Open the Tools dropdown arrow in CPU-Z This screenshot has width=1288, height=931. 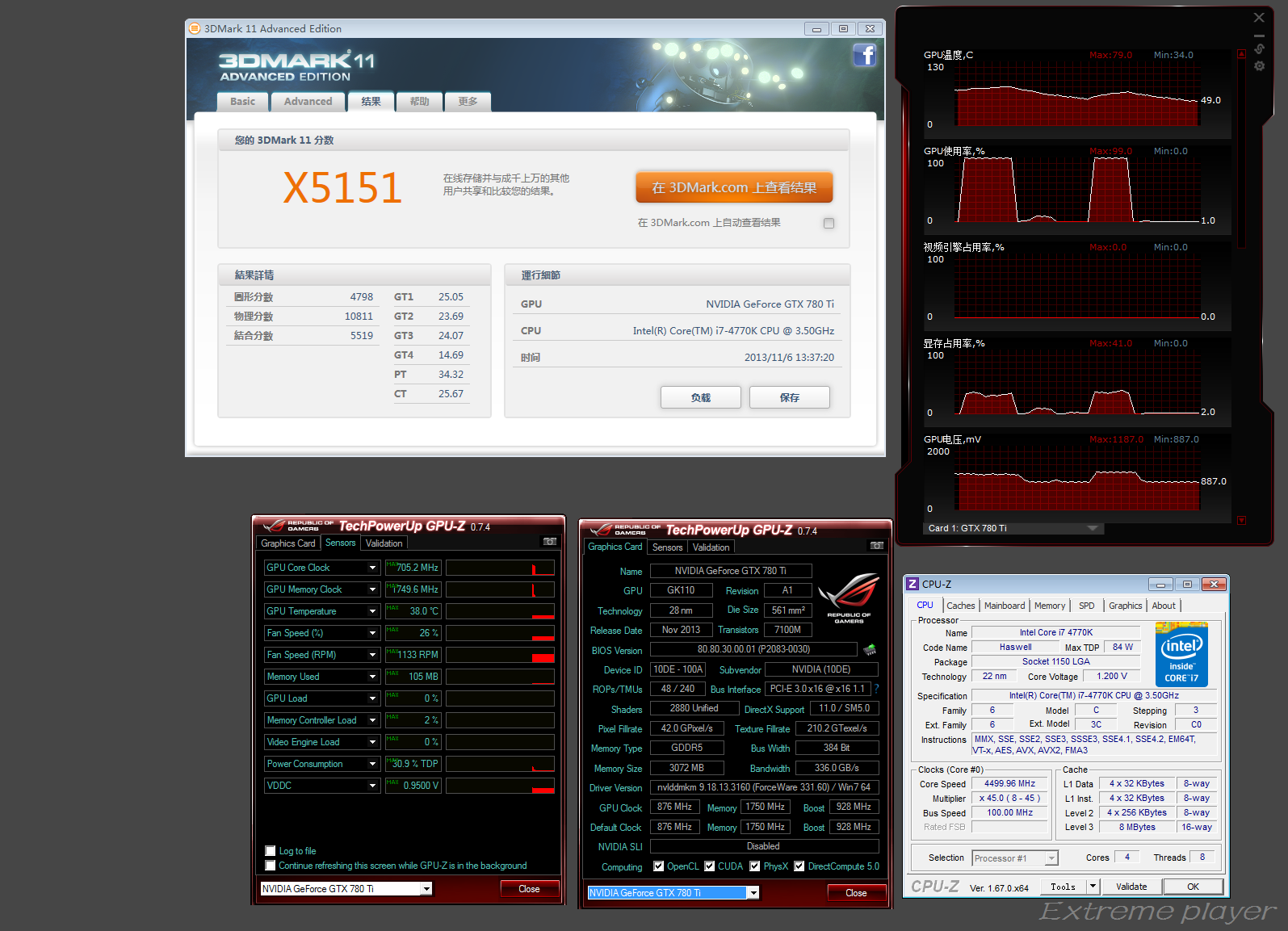point(1093,886)
